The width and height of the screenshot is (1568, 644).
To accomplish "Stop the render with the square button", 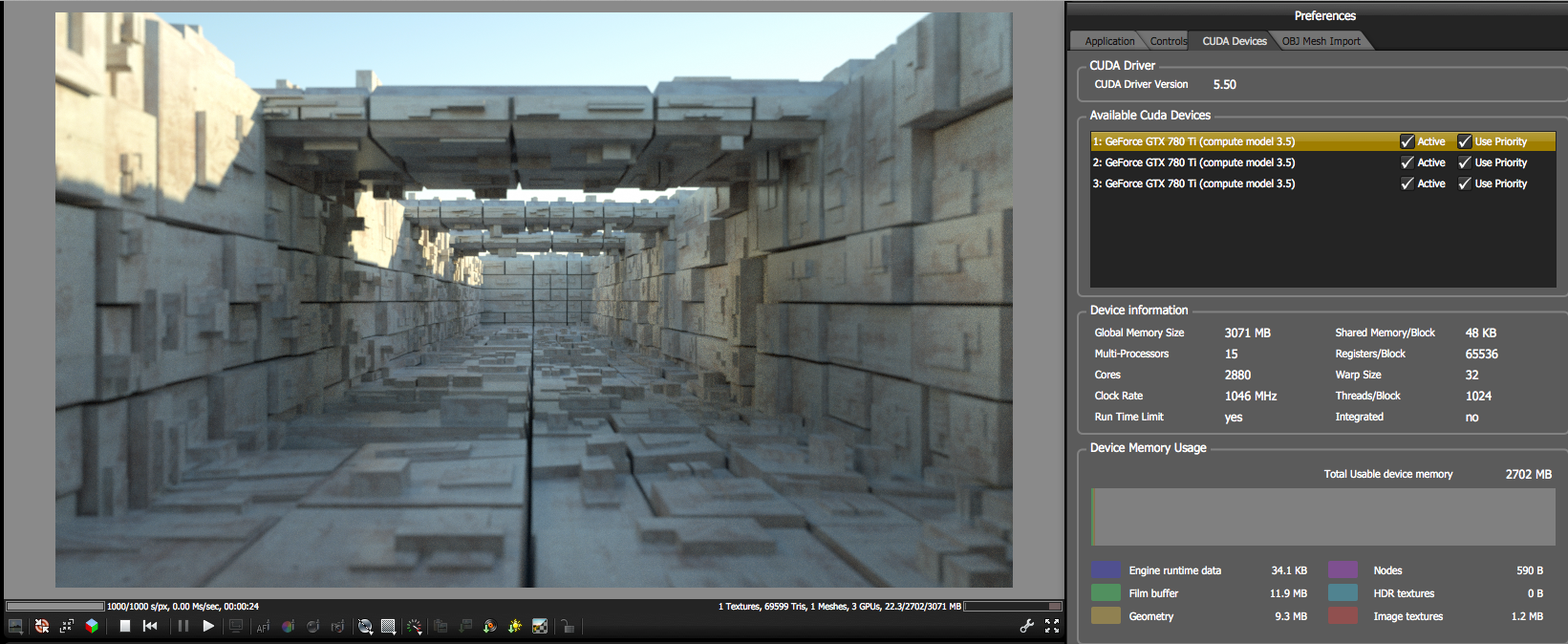I will 124,626.
